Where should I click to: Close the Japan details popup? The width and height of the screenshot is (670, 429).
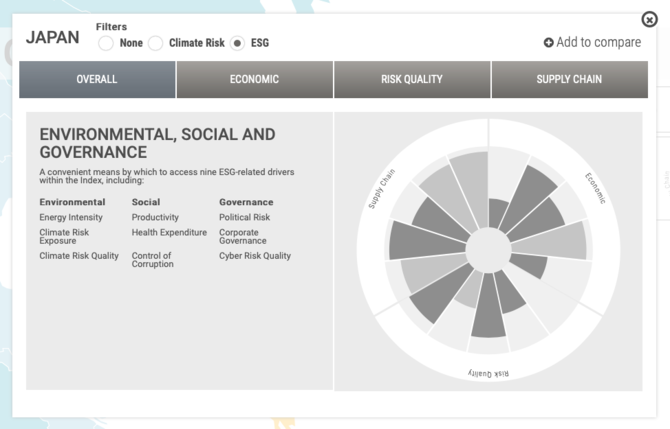pos(649,20)
